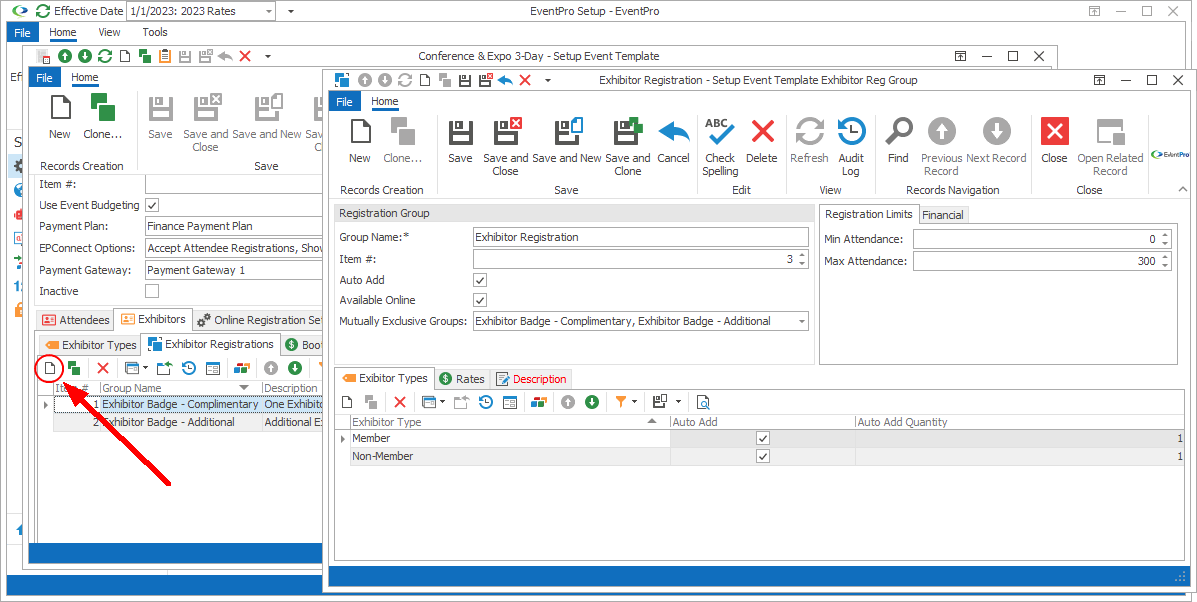Open the Audit Log
The width and height of the screenshot is (1197, 602).
851,146
